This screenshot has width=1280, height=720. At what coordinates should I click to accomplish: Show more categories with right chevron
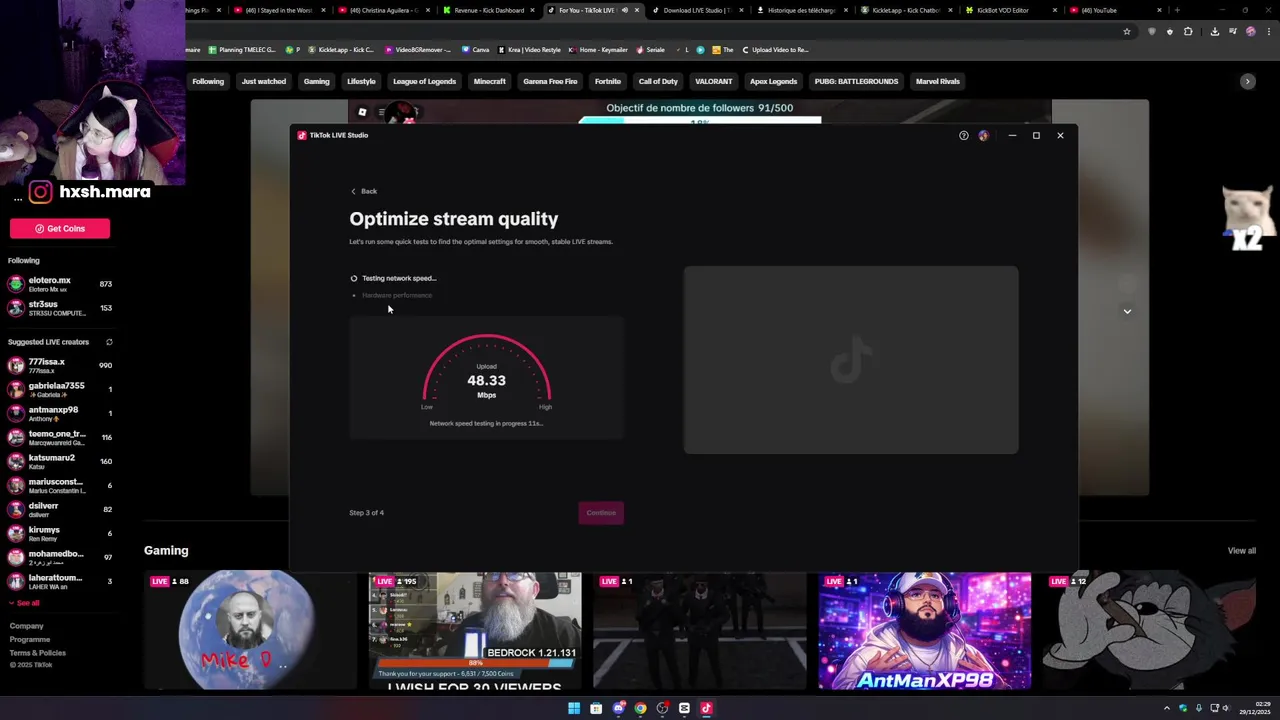tap(1247, 81)
